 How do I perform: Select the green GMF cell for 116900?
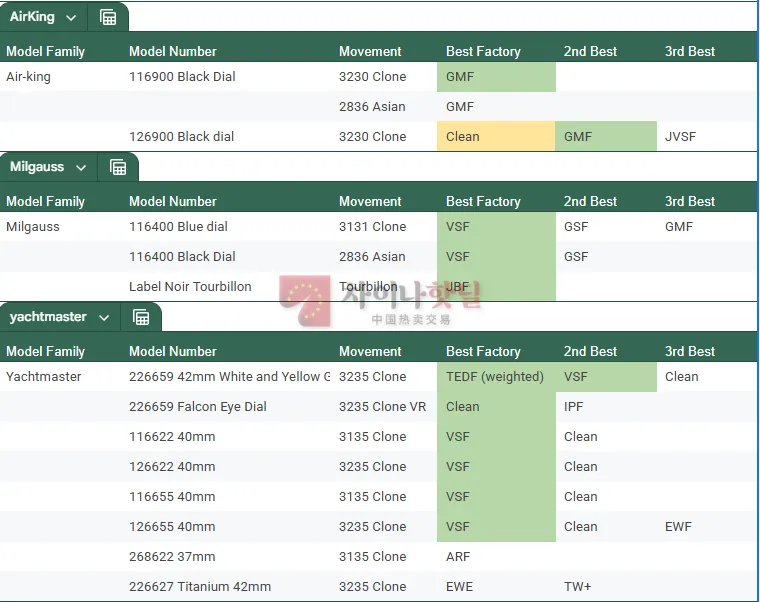pos(496,77)
